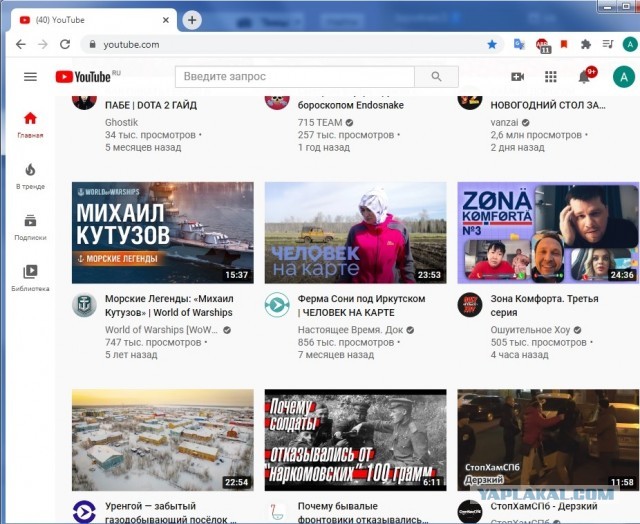Open the Человек на карте thumbnail
The height and width of the screenshot is (524, 640).
pyautogui.click(x=355, y=233)
